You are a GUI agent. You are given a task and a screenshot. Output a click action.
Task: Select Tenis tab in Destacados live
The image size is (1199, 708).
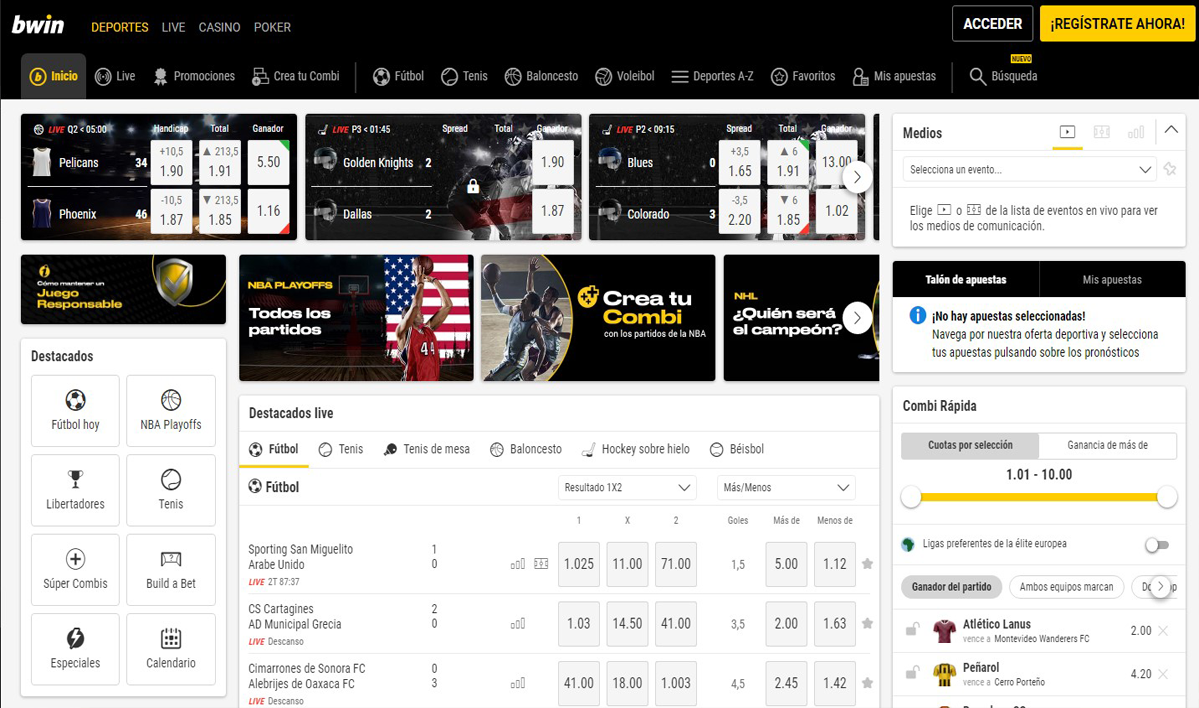(x=341, y=449)
